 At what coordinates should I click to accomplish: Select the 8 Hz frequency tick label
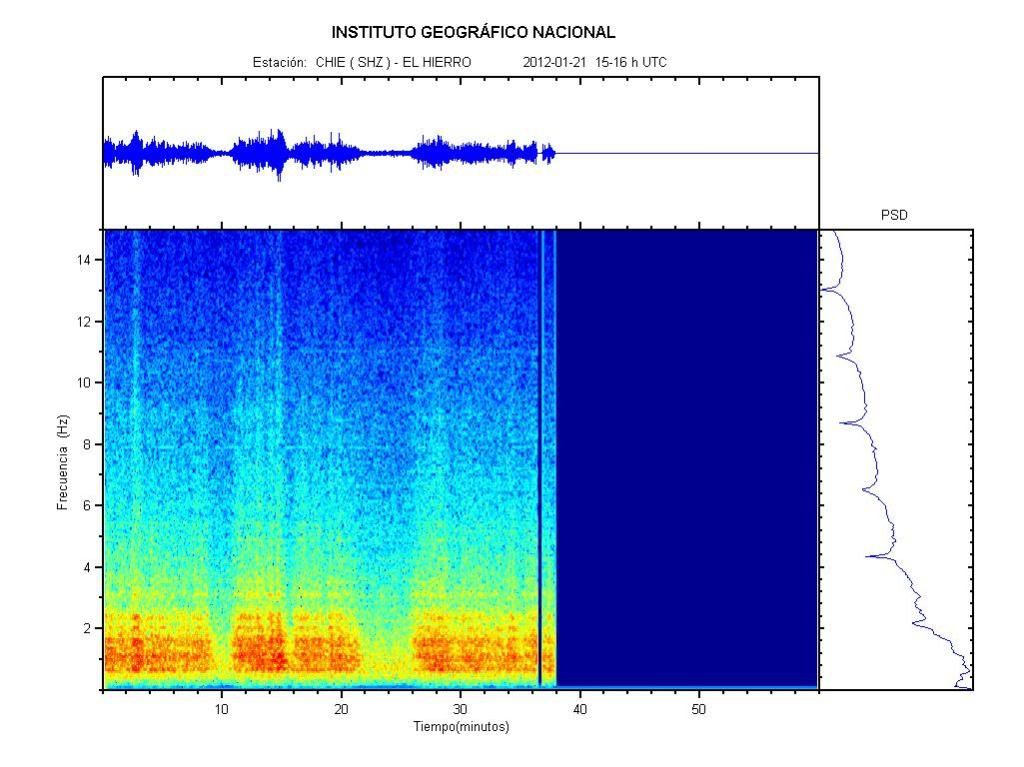pos(88,444)
